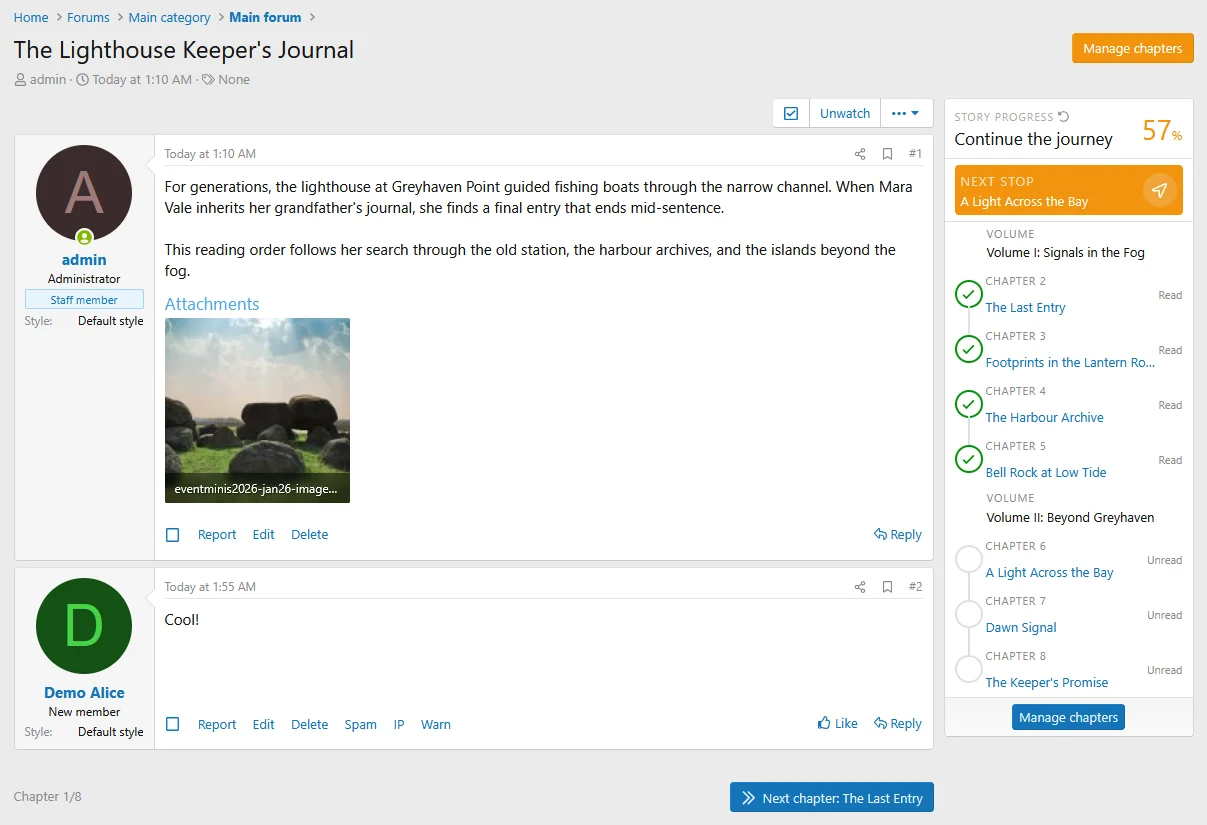Image resolution: width=1207 pixels, height=825 pixels.
Task: Open Main forum breadcrumb
Action: [x=266, y=17]
